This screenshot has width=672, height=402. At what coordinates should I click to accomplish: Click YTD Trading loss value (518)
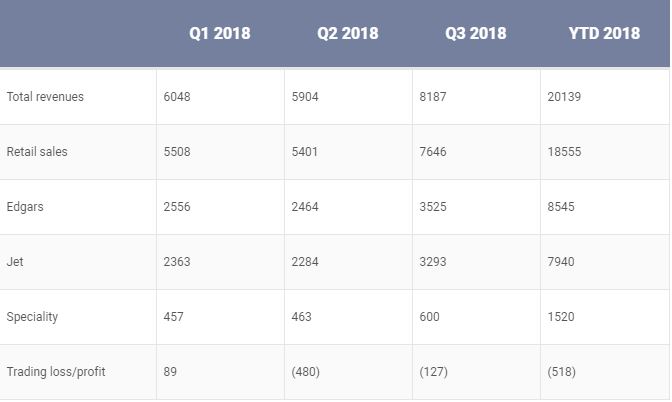click(562, 372)
